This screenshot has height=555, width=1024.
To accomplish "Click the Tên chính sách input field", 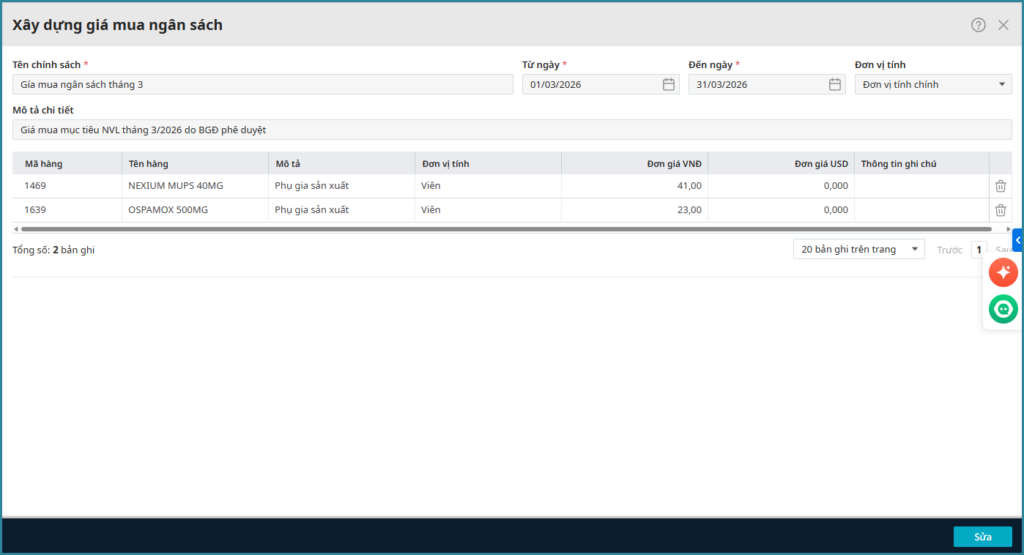I will click(x=262, y=85).
